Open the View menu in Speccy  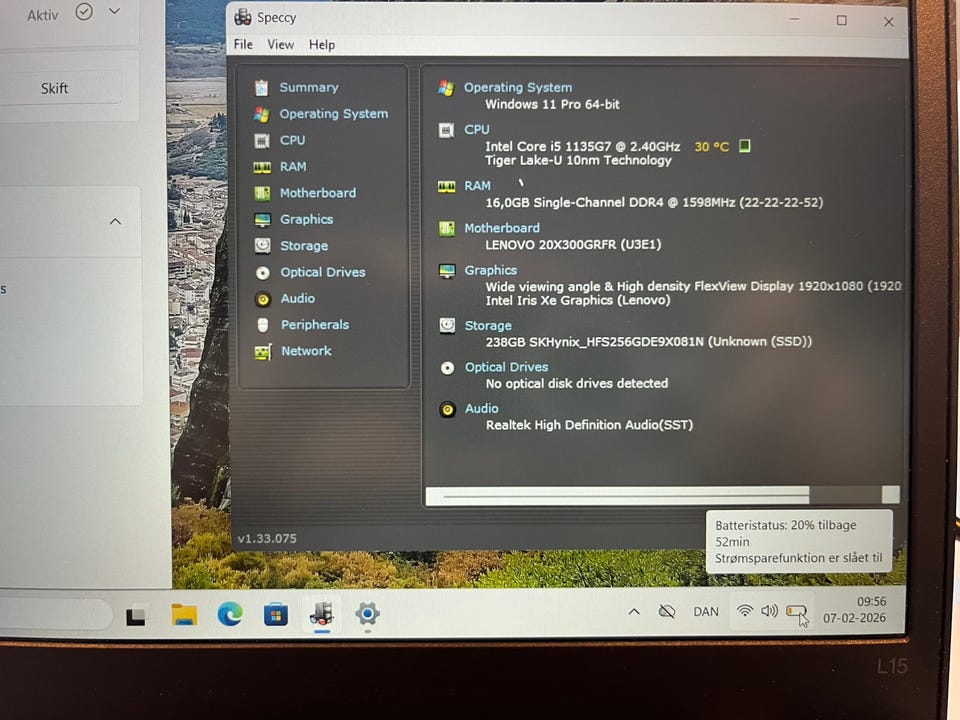(280, 45)
